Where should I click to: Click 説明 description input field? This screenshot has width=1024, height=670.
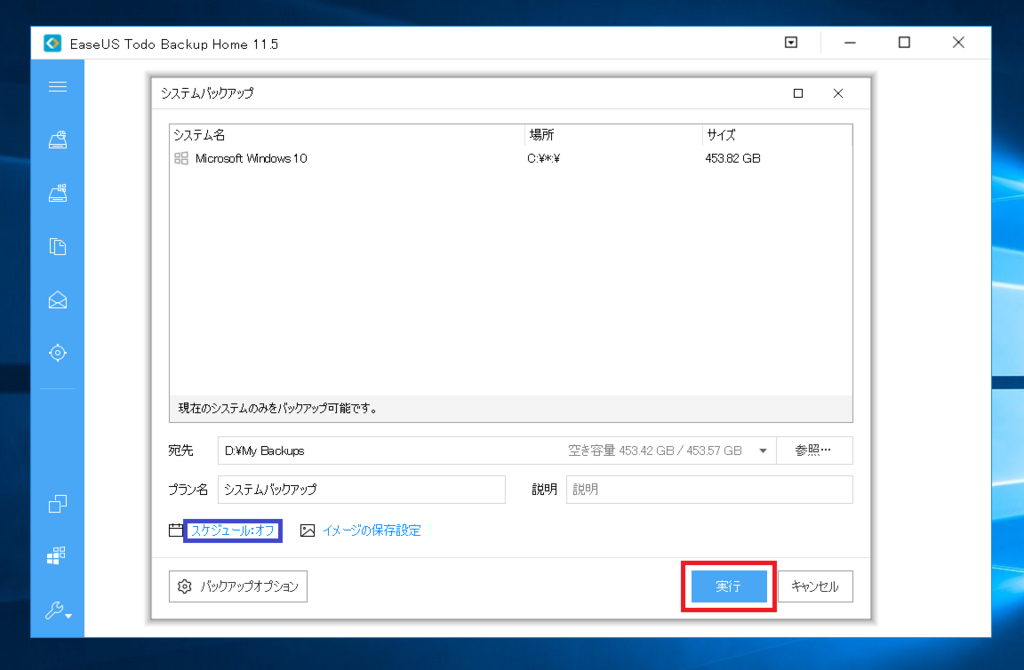pos(709,490)
